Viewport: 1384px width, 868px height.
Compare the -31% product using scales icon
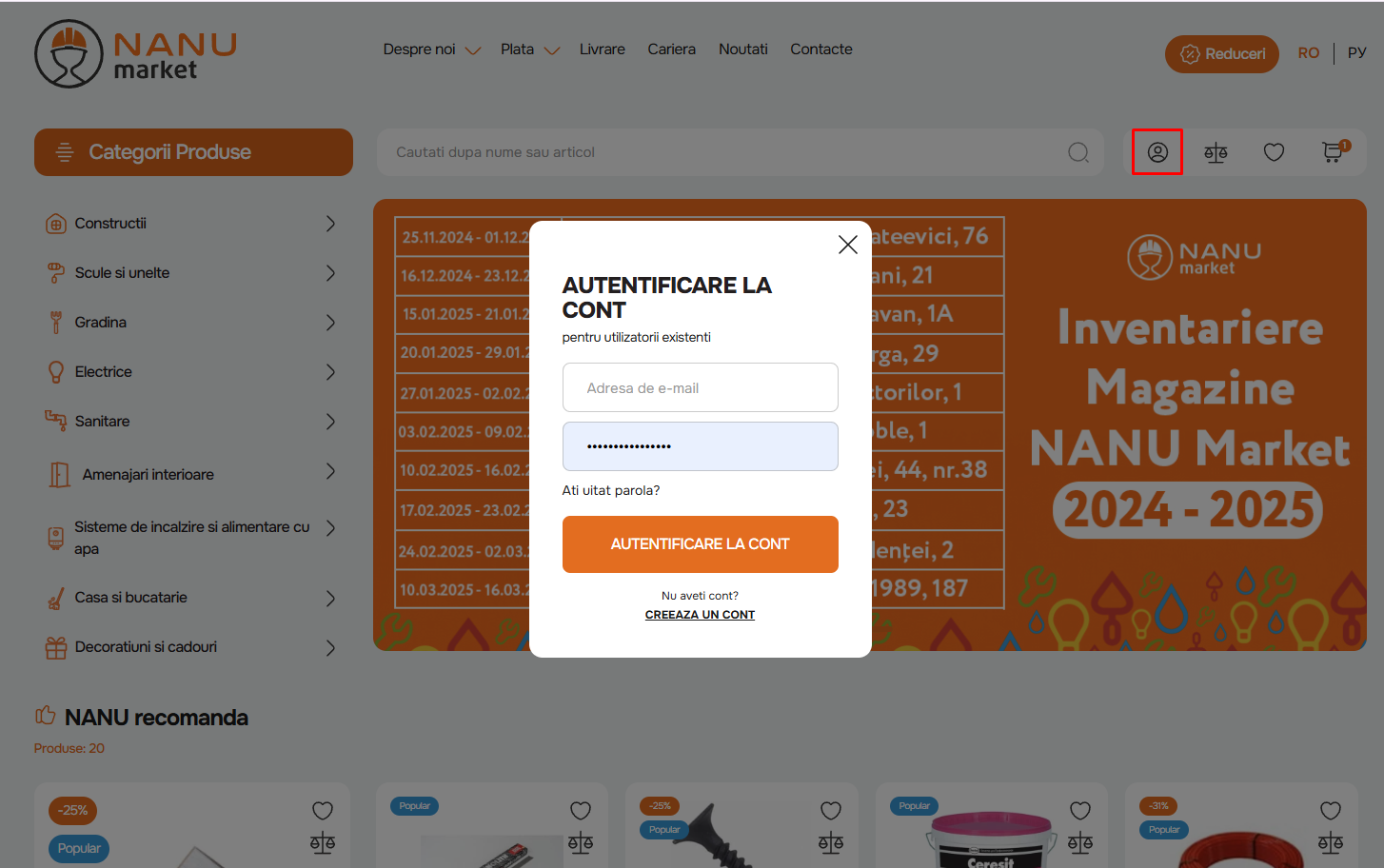coord(1331,842)
